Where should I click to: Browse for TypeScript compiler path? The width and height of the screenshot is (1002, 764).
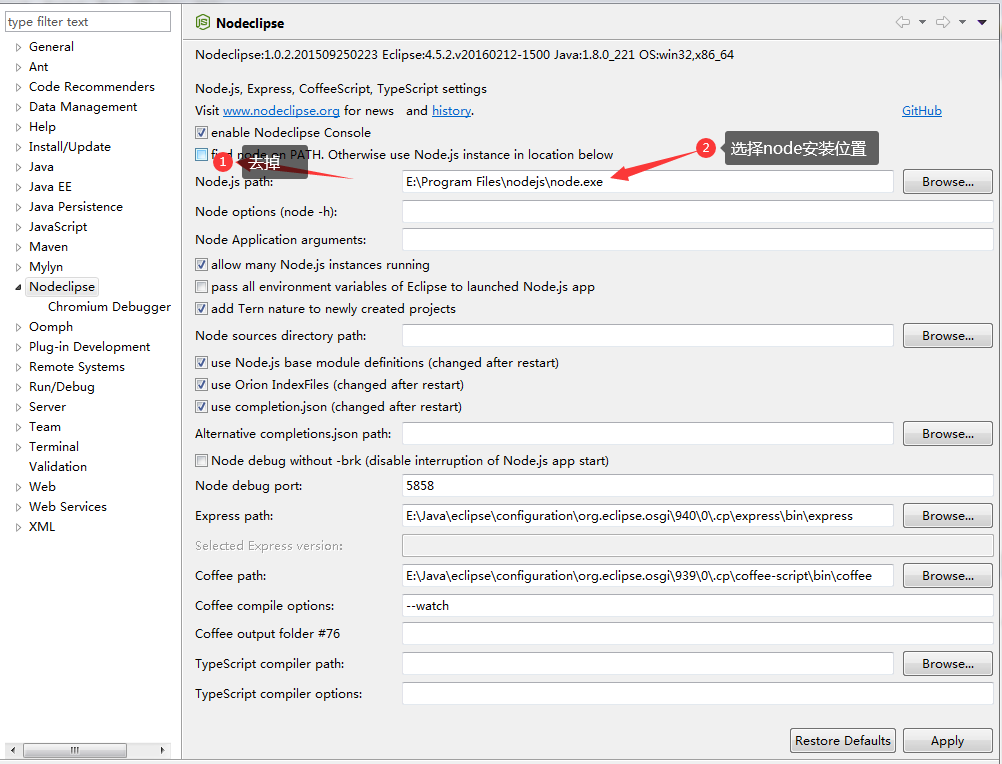948,664
